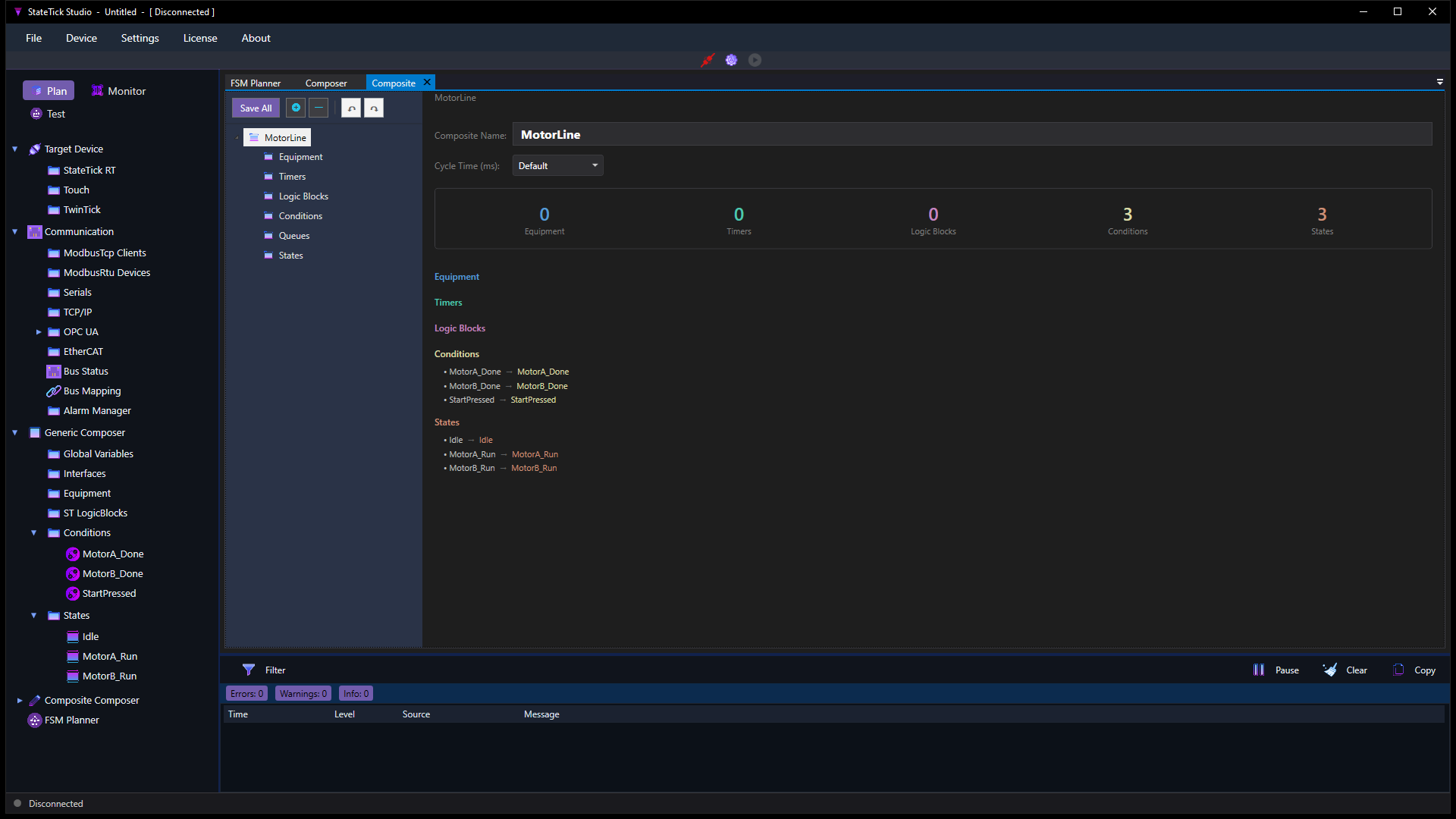Open ST LogicBlocks in sidebar
Image resolution: width=1456 pixels, height=819 pixels.
coord(96,513)
